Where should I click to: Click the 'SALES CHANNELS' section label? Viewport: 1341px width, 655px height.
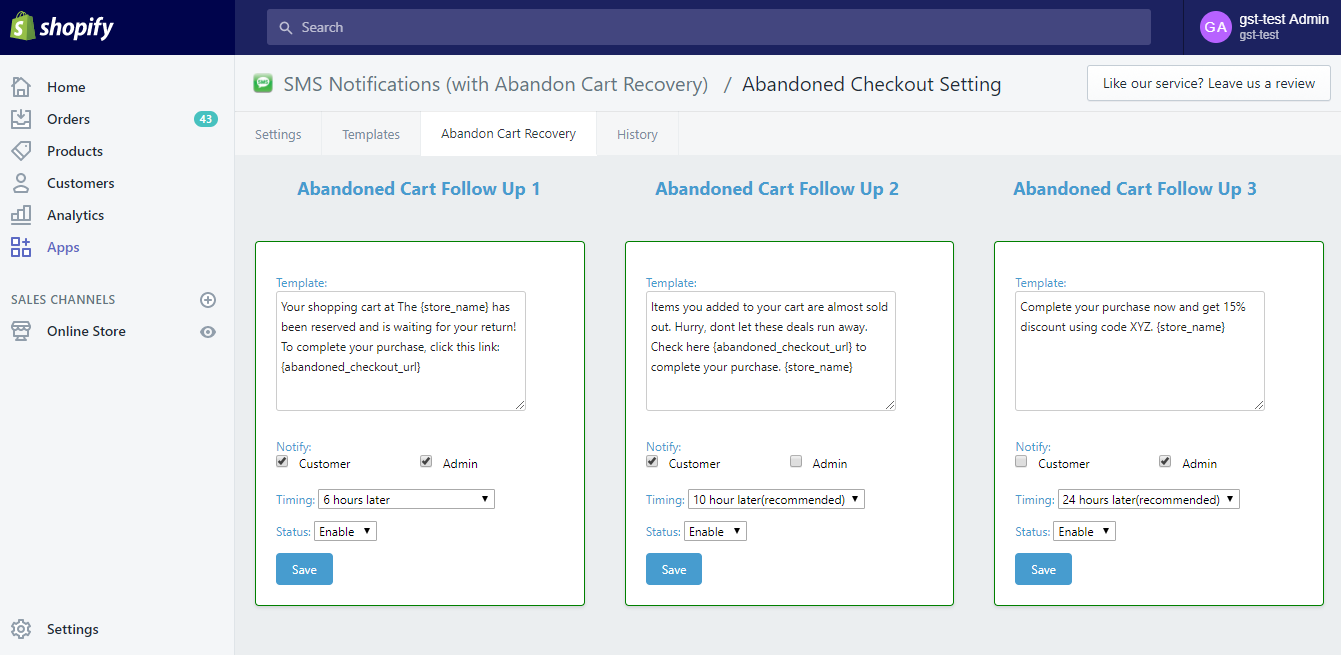pos(63,300)
